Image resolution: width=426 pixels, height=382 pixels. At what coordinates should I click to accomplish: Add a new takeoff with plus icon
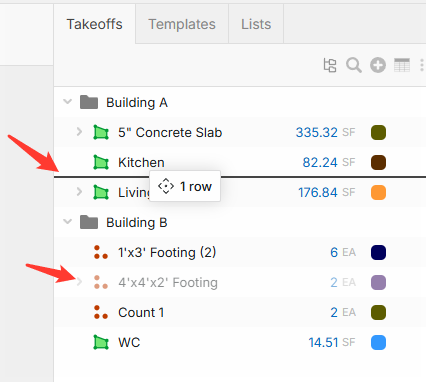(x=378, y=65)
